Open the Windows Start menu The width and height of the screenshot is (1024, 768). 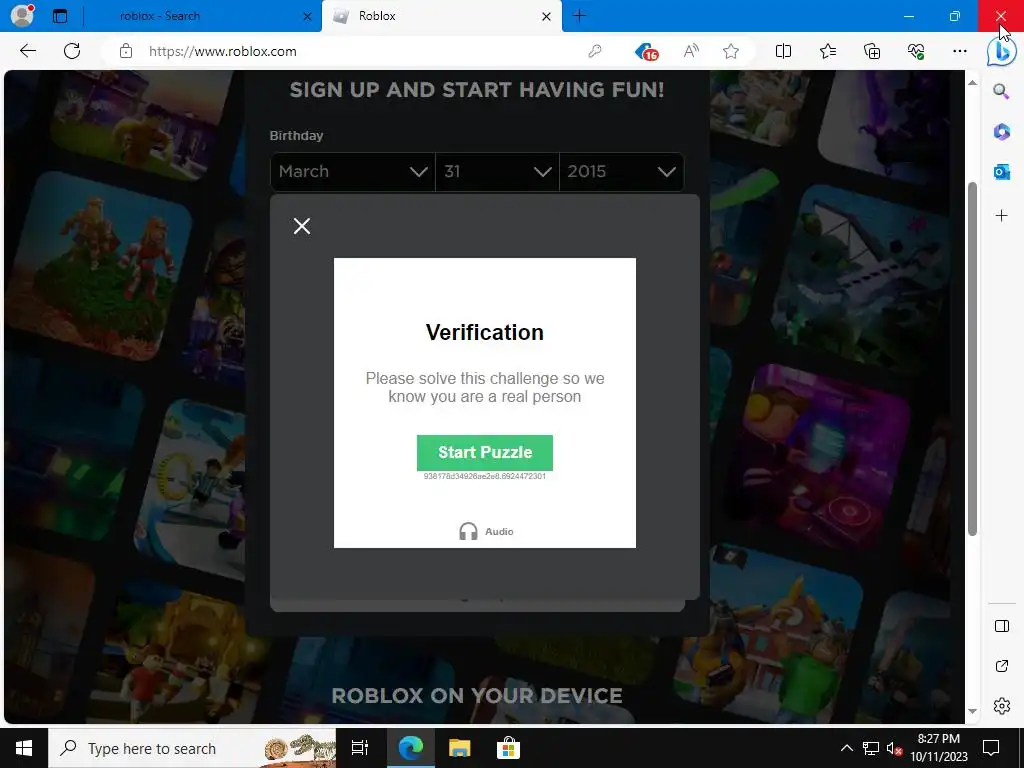(x=24, y=748)
